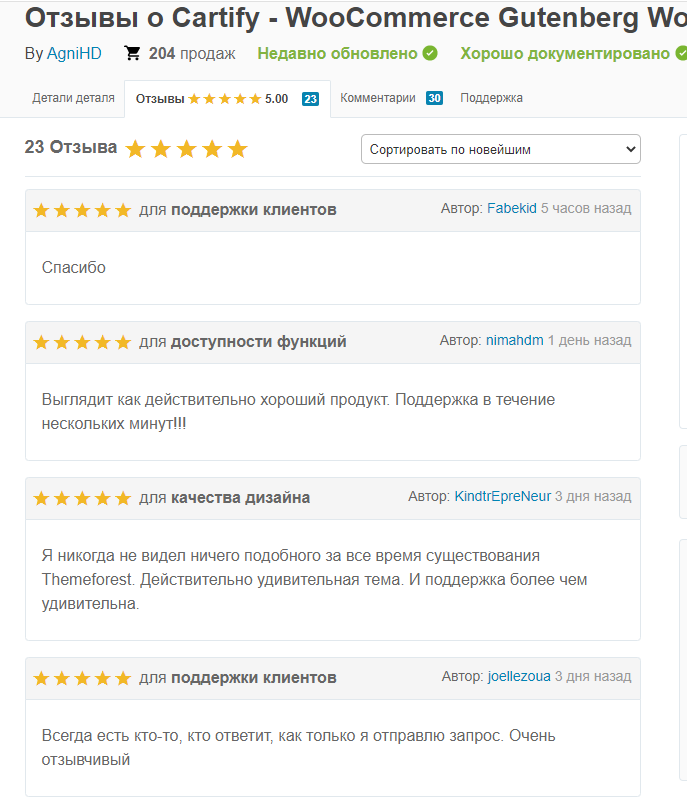Click the shopping cart sales icon
The image size is (687, 799).
coord(132,53)
